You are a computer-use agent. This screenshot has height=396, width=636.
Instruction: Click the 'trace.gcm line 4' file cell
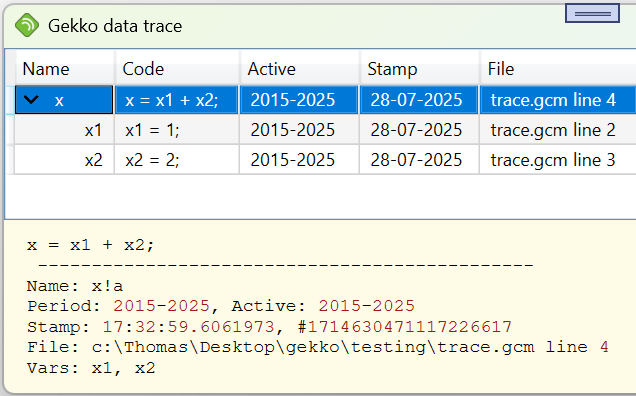(558, 100)
